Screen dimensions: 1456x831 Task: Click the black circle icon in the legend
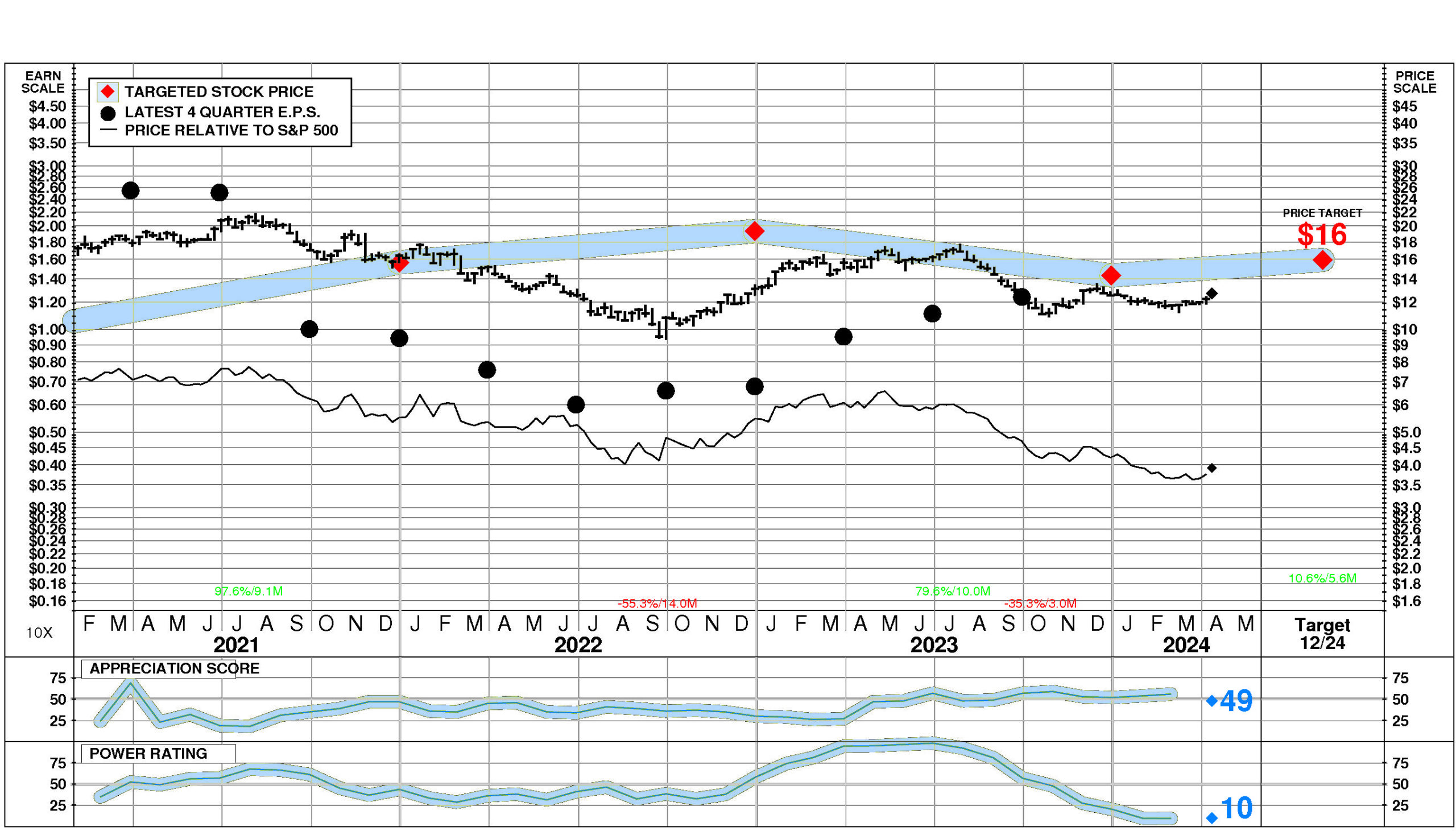[x=107, y=113]
